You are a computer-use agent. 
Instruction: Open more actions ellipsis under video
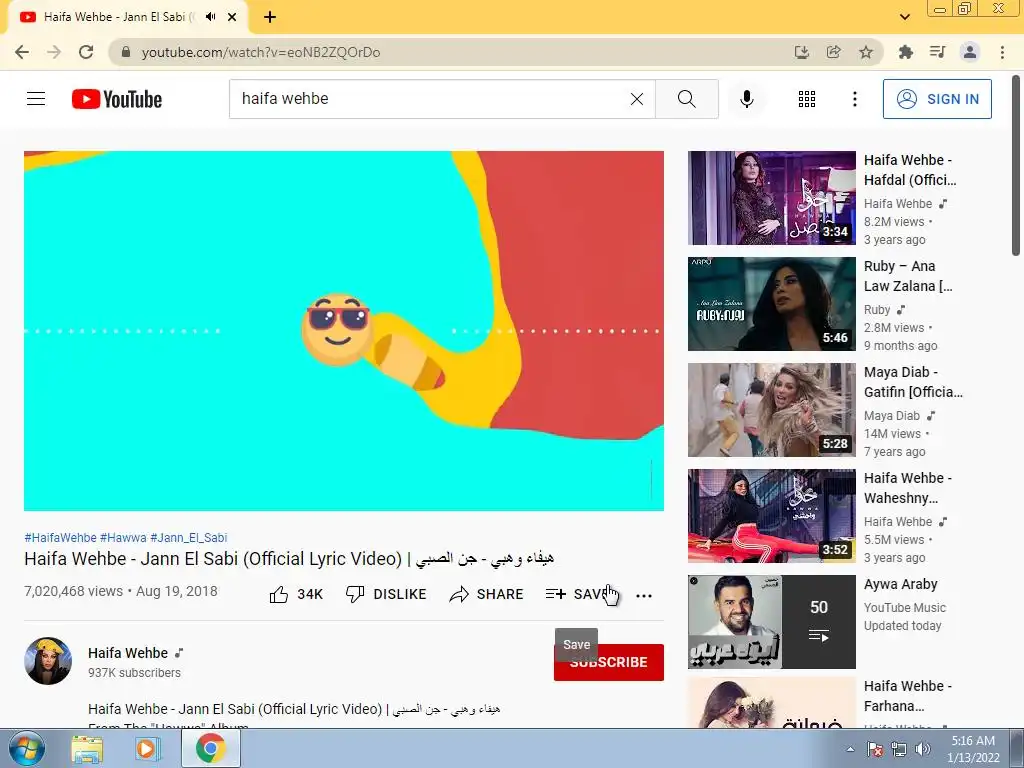644,595
